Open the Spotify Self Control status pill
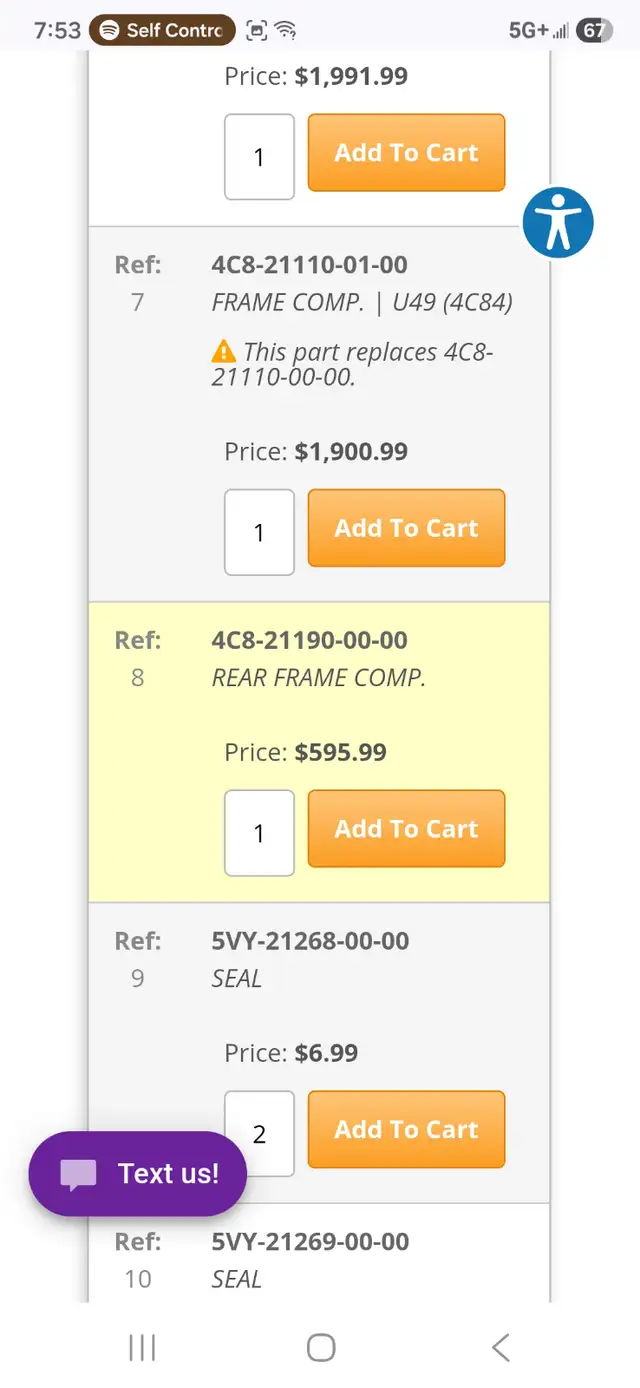Image resolution: width=640 pixels, height=1388 pixels. coord(162,30)
